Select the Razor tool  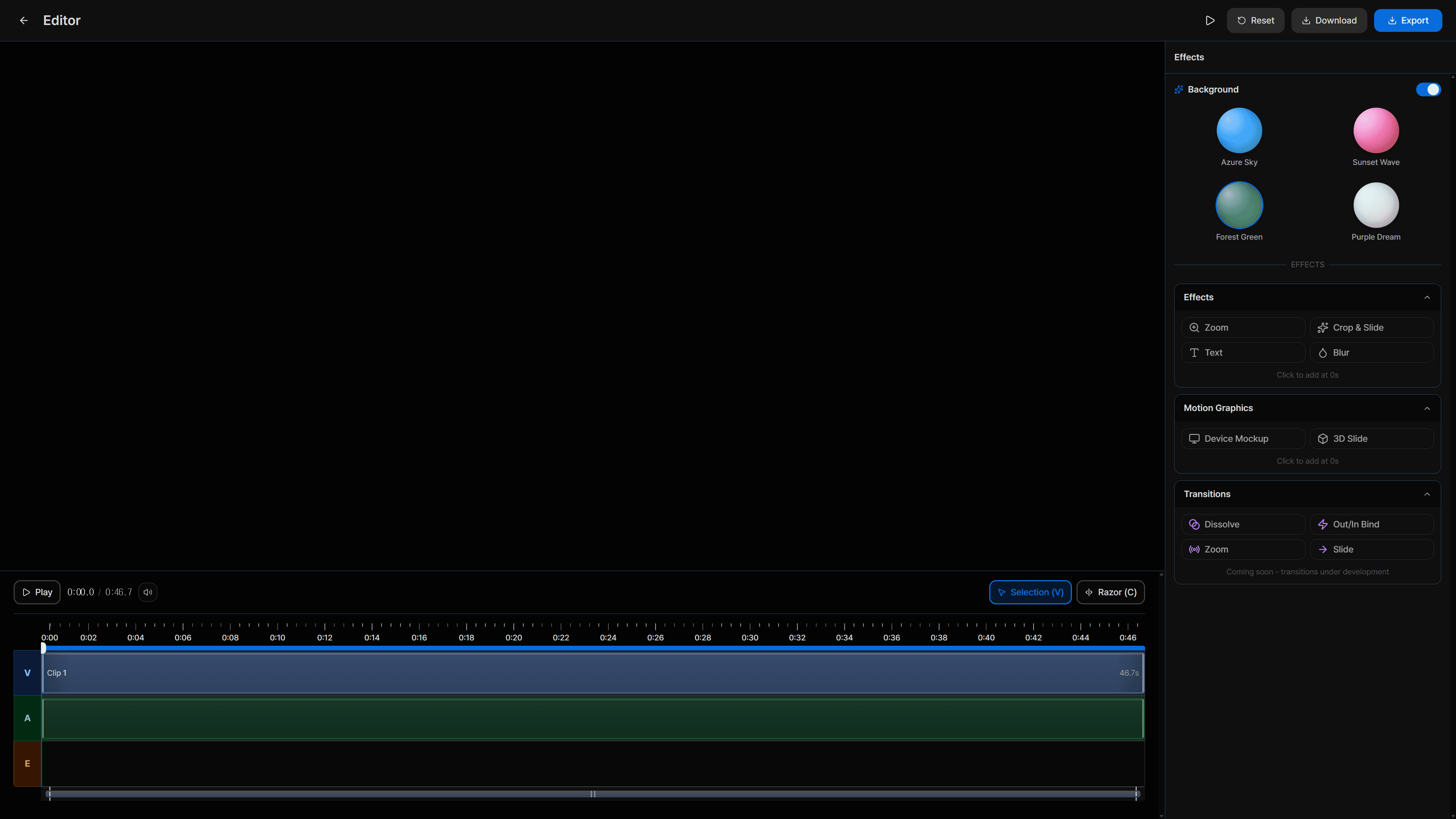click(1110, 592)
